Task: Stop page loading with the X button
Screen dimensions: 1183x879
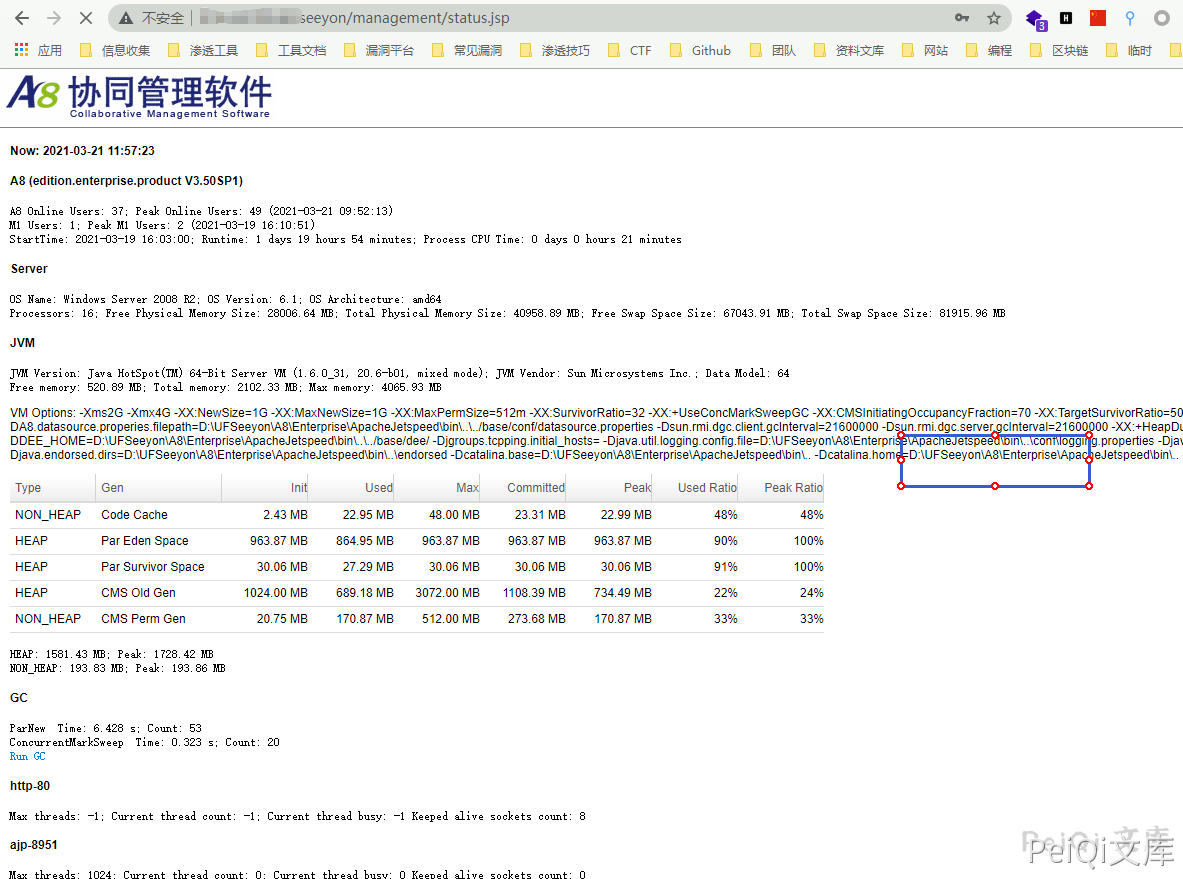Action: tap(85, 18)
